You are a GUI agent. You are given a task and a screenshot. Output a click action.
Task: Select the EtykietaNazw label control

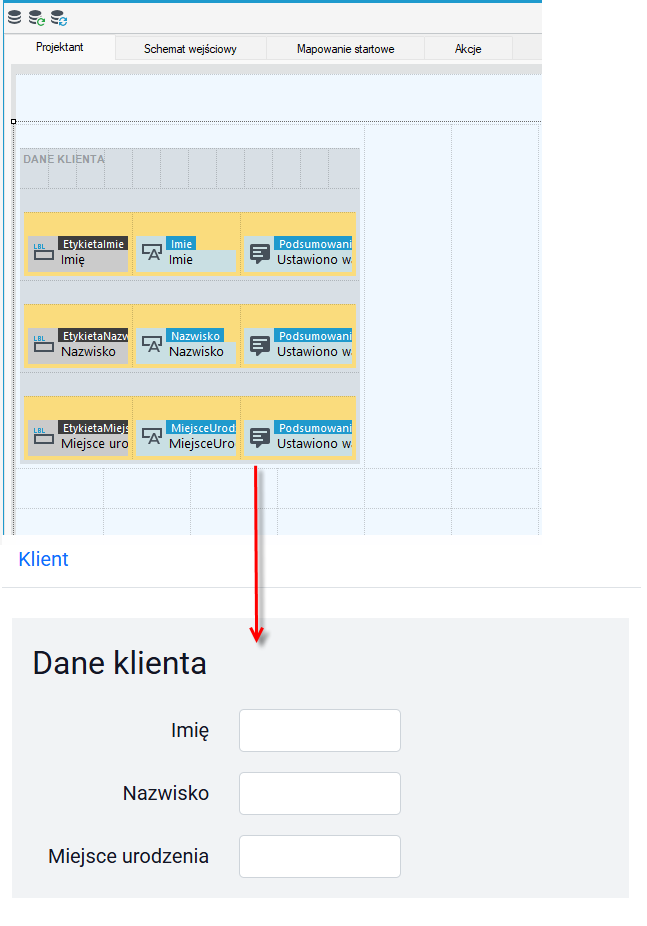78,344
